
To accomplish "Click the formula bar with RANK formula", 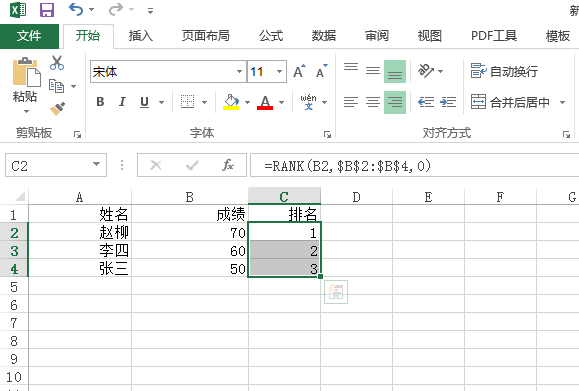I will pyautogui.click(x=414, y=165).
